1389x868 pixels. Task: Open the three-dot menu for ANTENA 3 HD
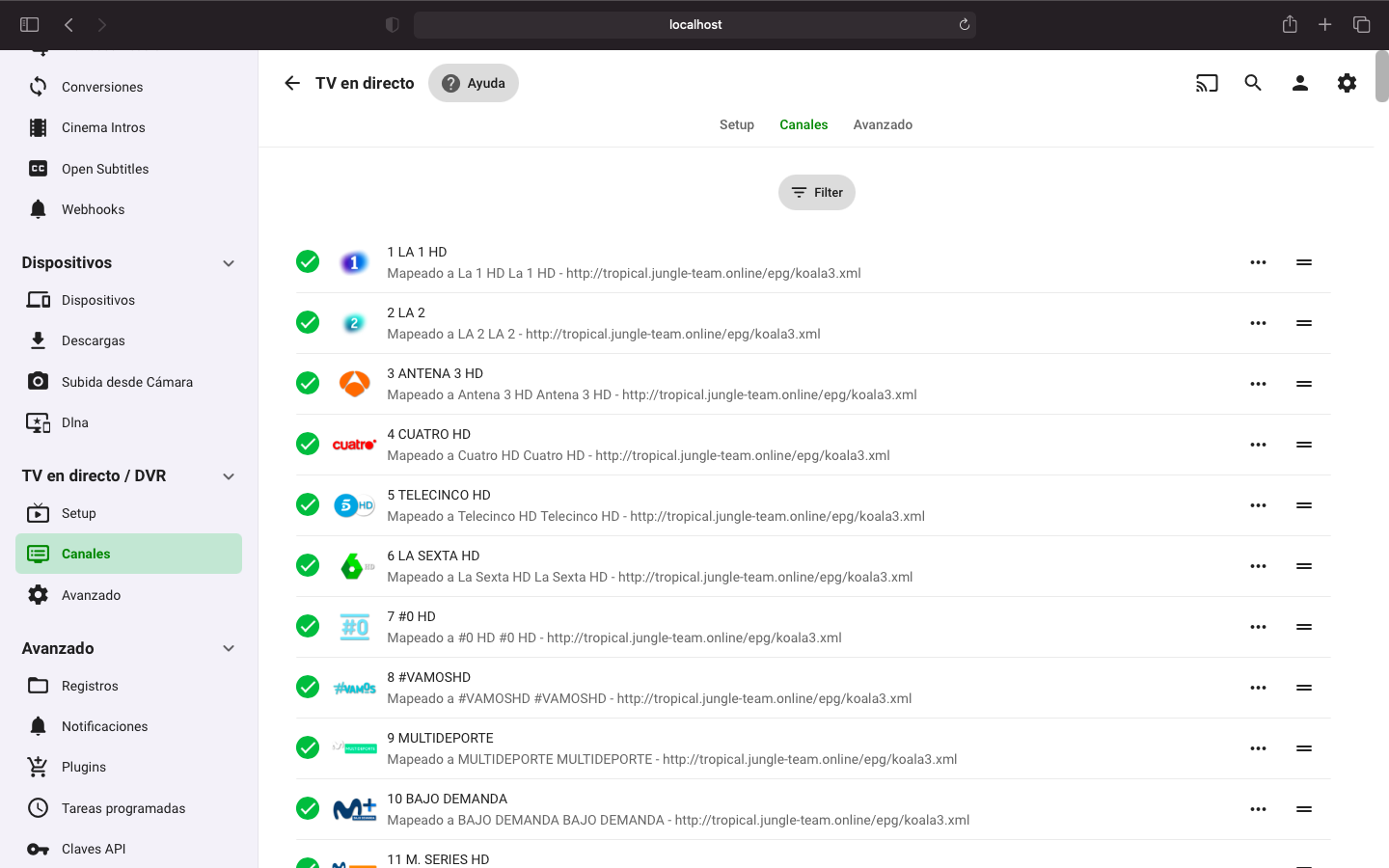(x=1258, y=384)
